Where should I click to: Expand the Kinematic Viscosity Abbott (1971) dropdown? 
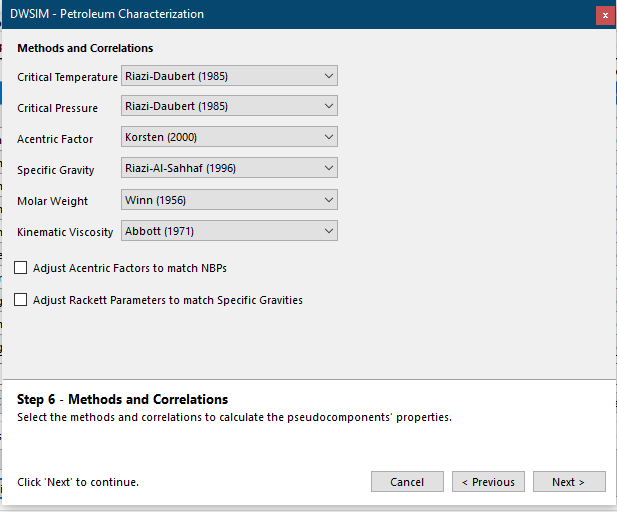click(229, 231)
